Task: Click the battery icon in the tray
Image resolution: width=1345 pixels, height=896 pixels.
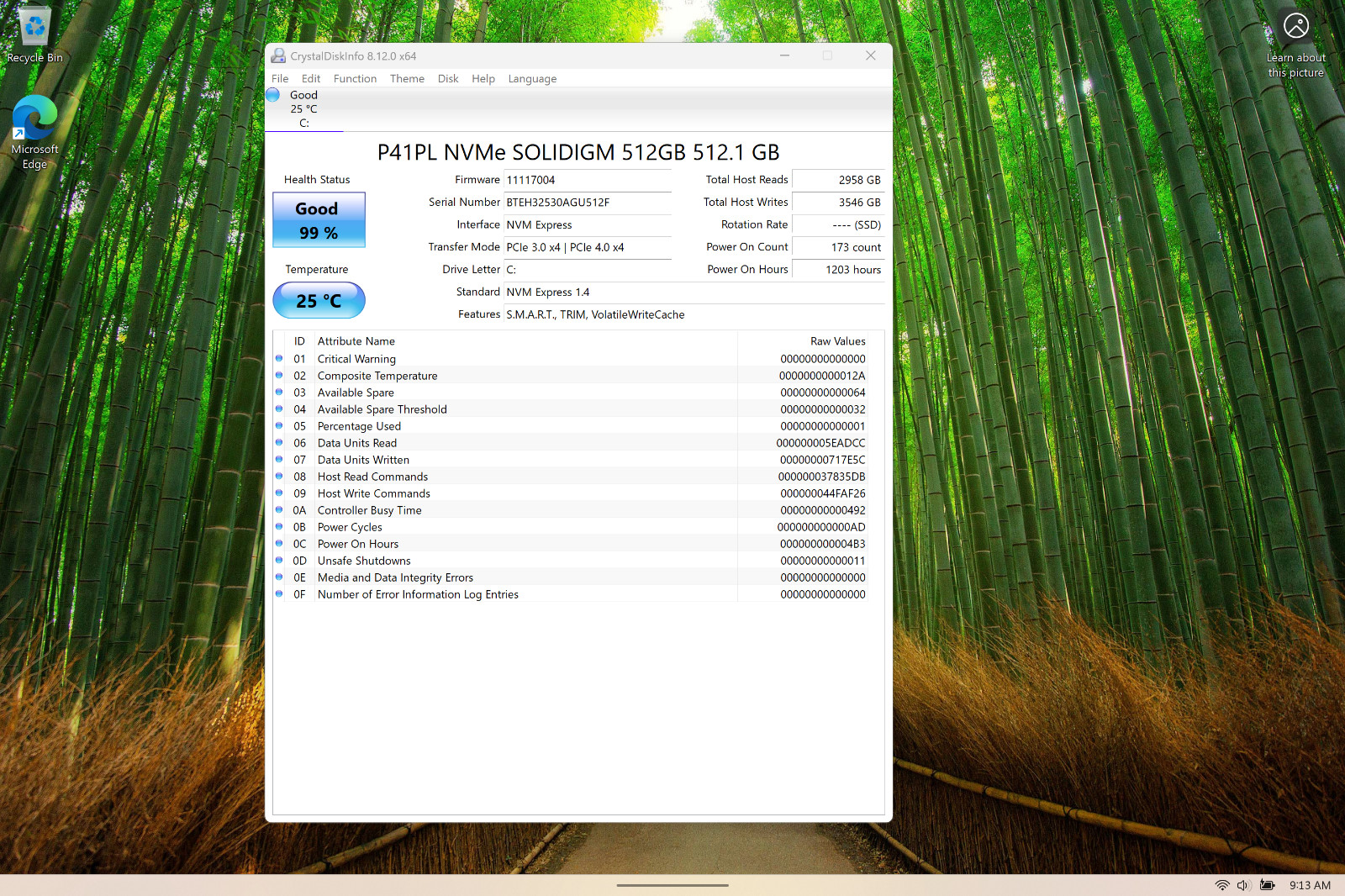Action: [x=1268, y=885]
